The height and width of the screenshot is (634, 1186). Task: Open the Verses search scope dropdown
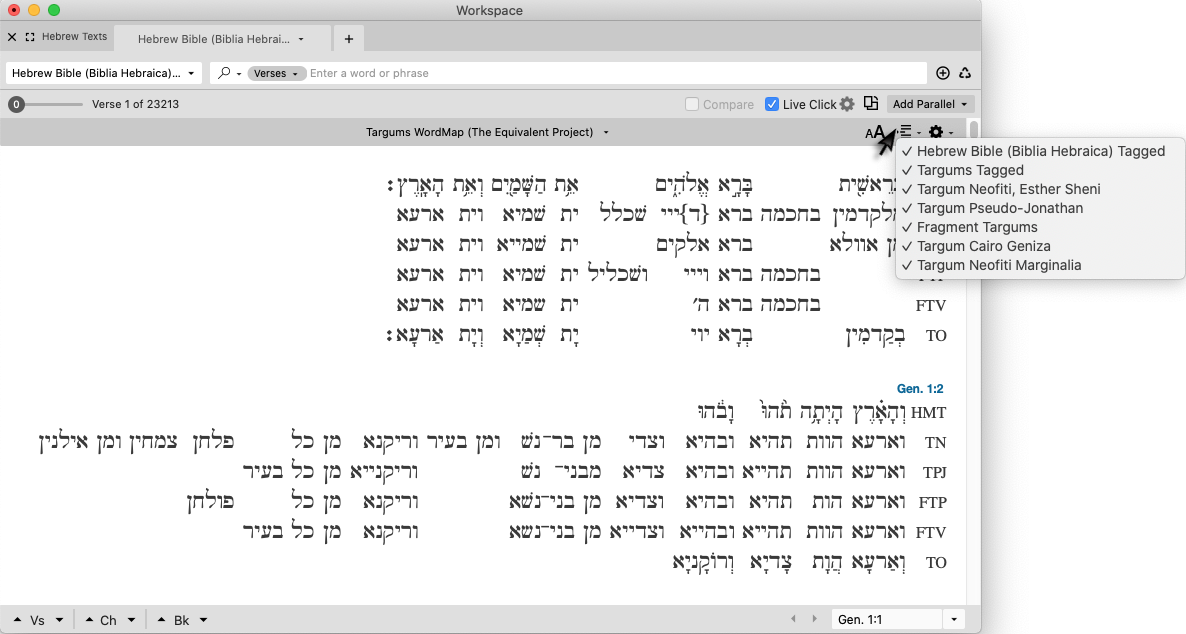click(275, 73)
